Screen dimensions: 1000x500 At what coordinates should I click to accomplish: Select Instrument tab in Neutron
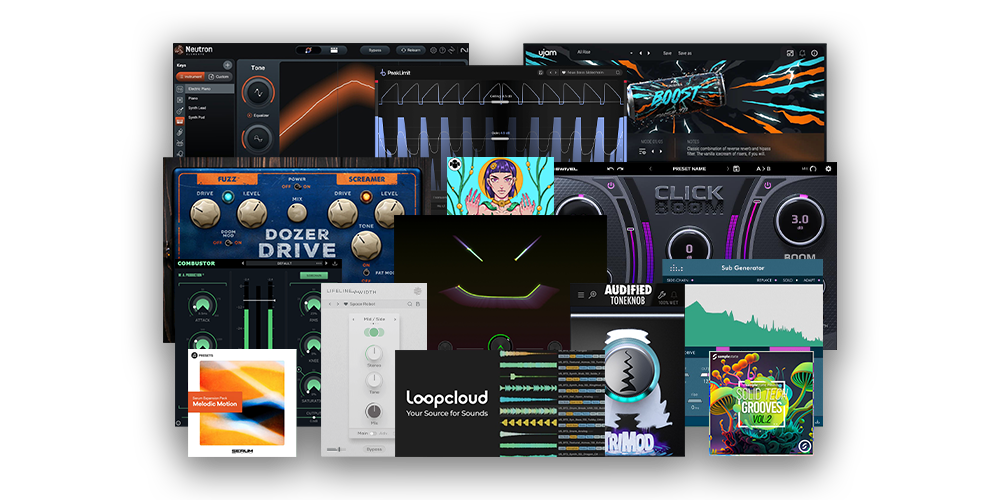pyautogui.click(x=190, y=77)
